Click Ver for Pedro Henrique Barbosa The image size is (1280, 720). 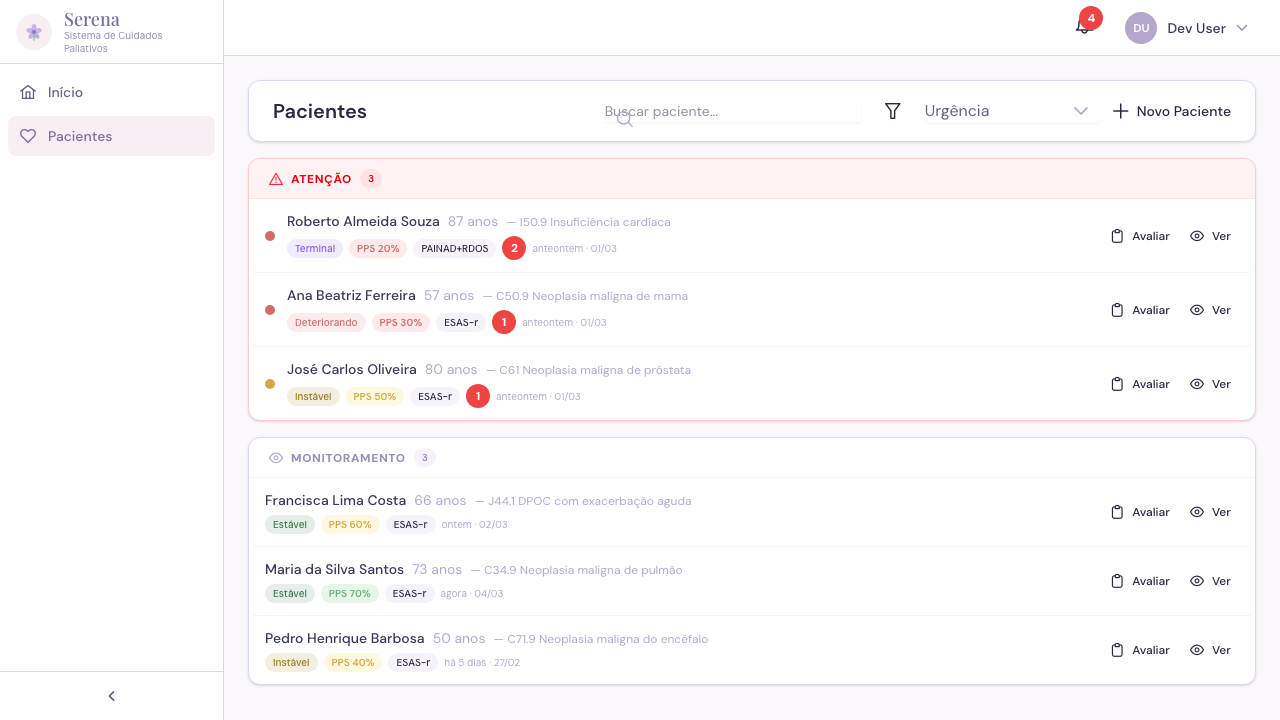[1210, 650]
